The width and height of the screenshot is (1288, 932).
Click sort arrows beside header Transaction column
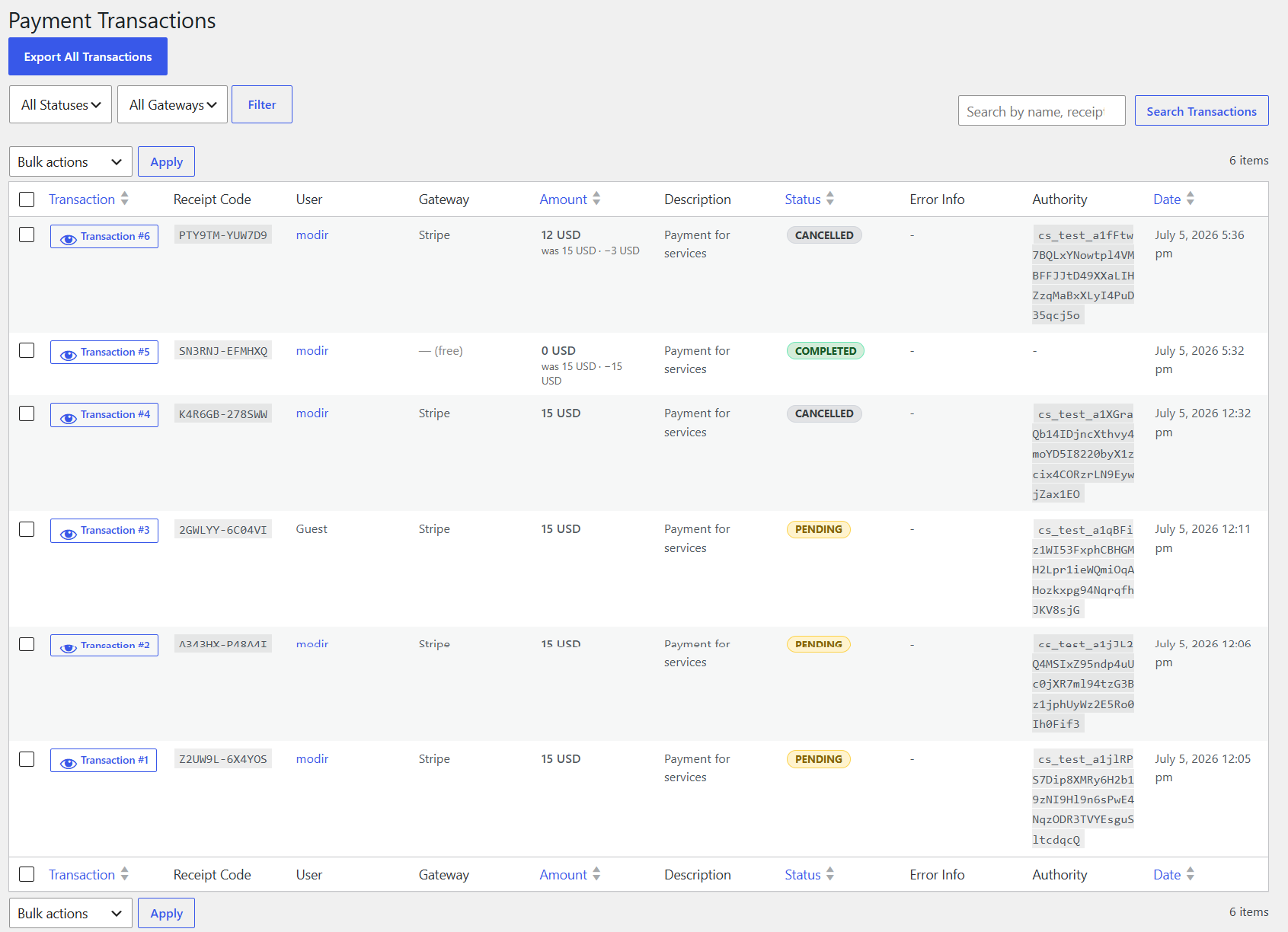(124, 199)
